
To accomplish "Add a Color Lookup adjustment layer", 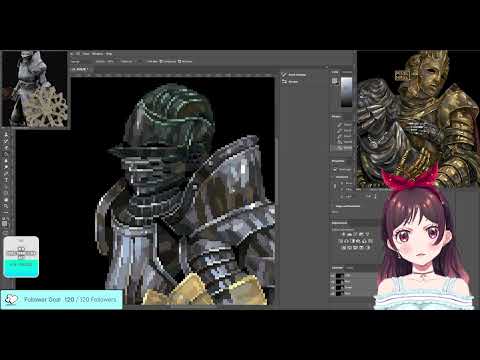I will point(370,241).
